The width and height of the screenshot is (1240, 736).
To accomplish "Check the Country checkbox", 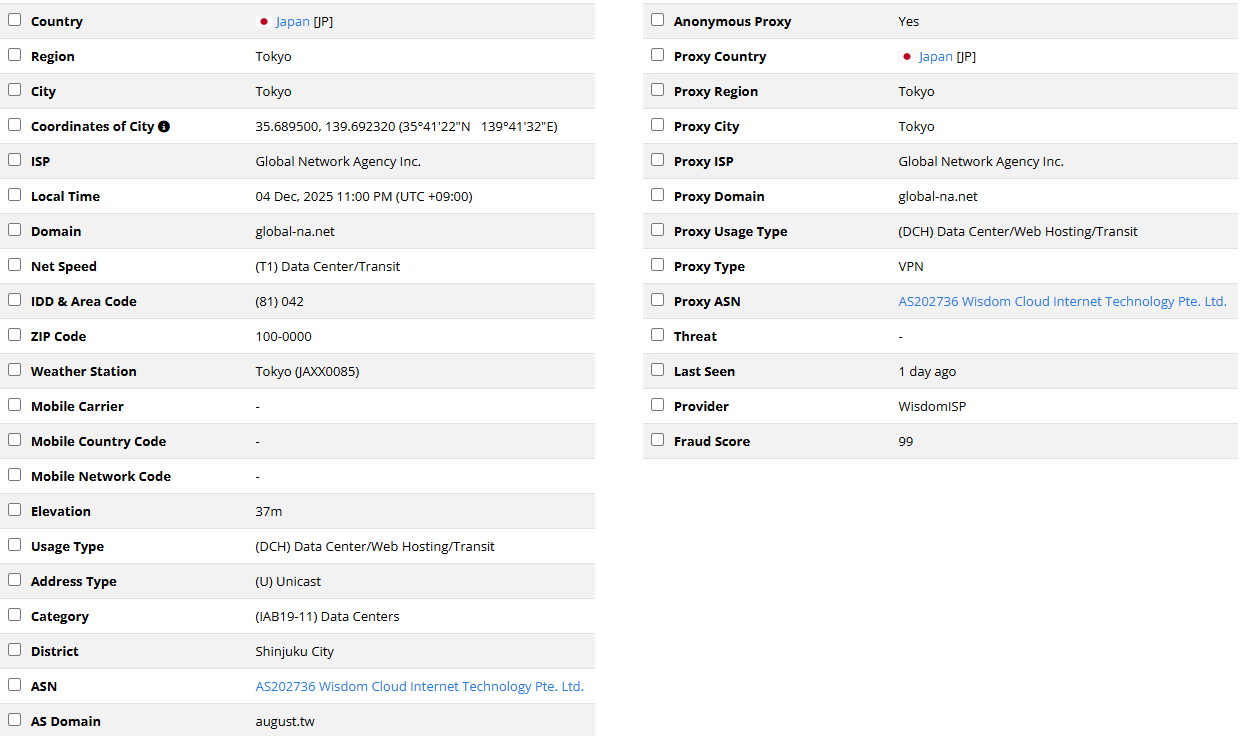I will 14,20.
